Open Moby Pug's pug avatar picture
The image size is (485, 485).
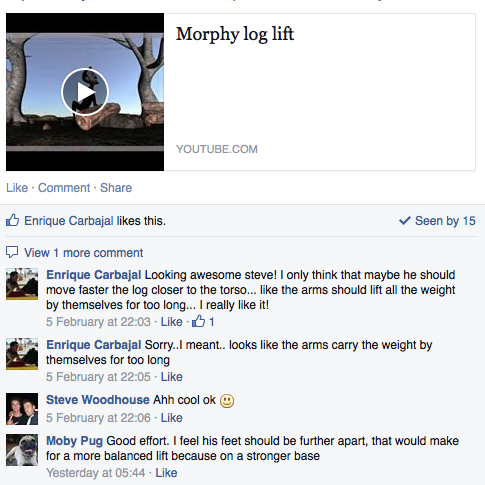pos(22,450)
